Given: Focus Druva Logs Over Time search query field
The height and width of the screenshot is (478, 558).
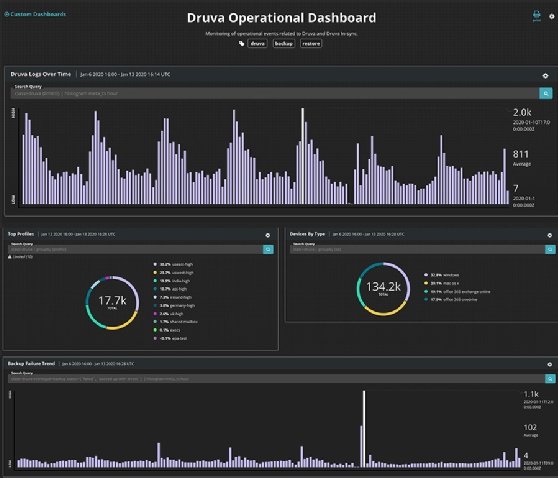Looking at the screenshot, I should (x=275, y=93).
